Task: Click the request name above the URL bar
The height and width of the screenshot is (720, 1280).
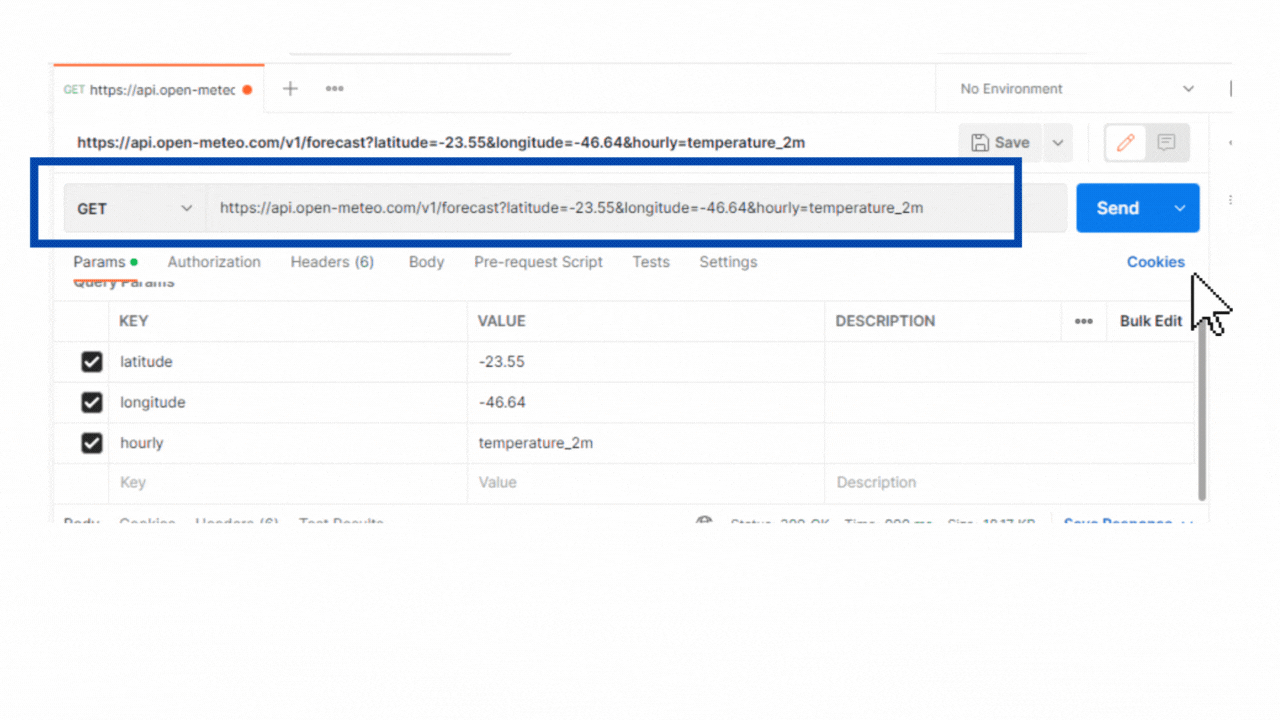Action: point(441,143)
